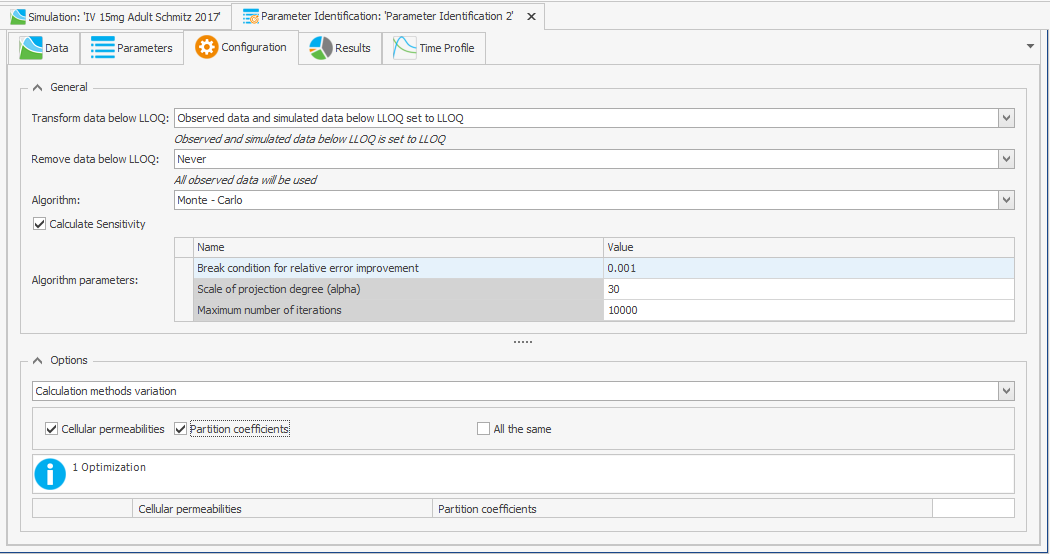This screenshot has height=554, width=1050.
Task: Enable All the same checkbox
Action: [x=483, y=429]
